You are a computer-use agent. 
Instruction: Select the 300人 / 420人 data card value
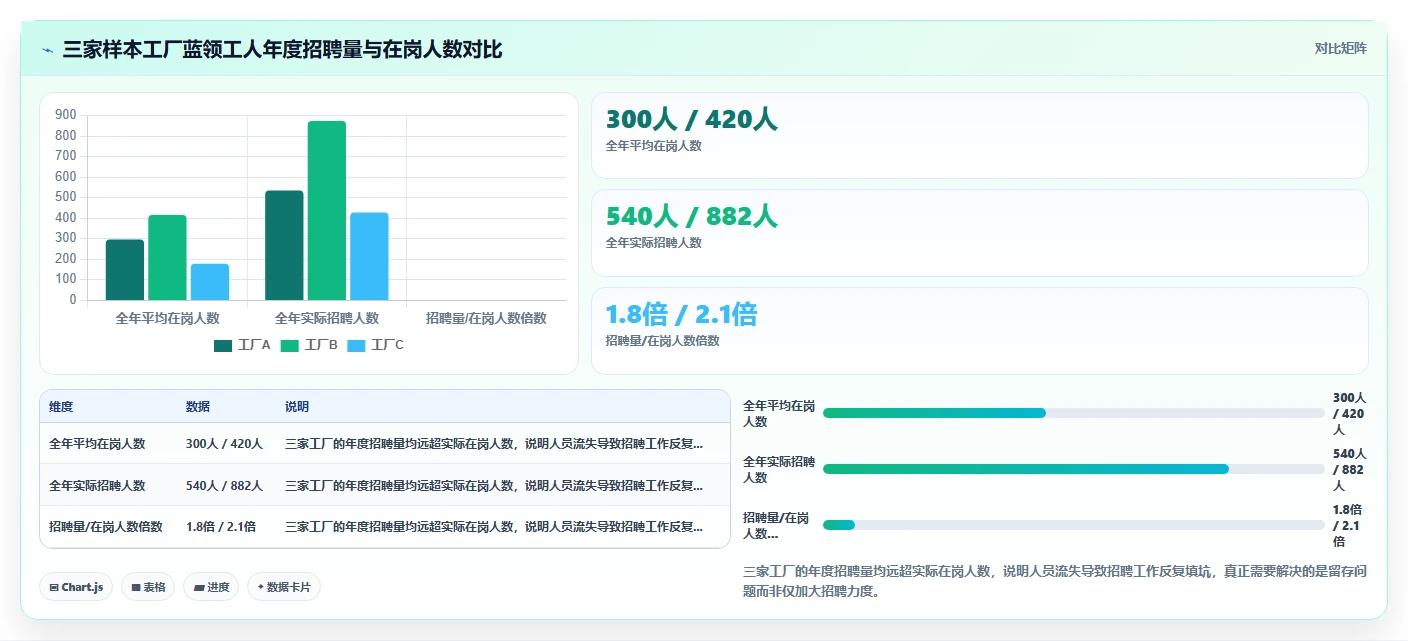click(x=691, y=120)
